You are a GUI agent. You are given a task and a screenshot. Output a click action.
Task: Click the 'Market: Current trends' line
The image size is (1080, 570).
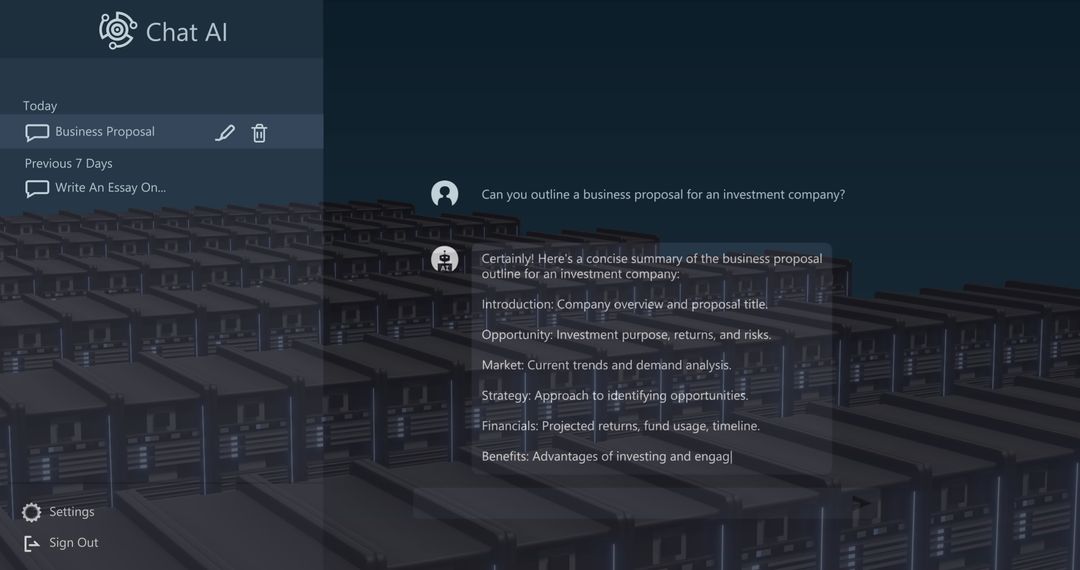pos(606,365)
